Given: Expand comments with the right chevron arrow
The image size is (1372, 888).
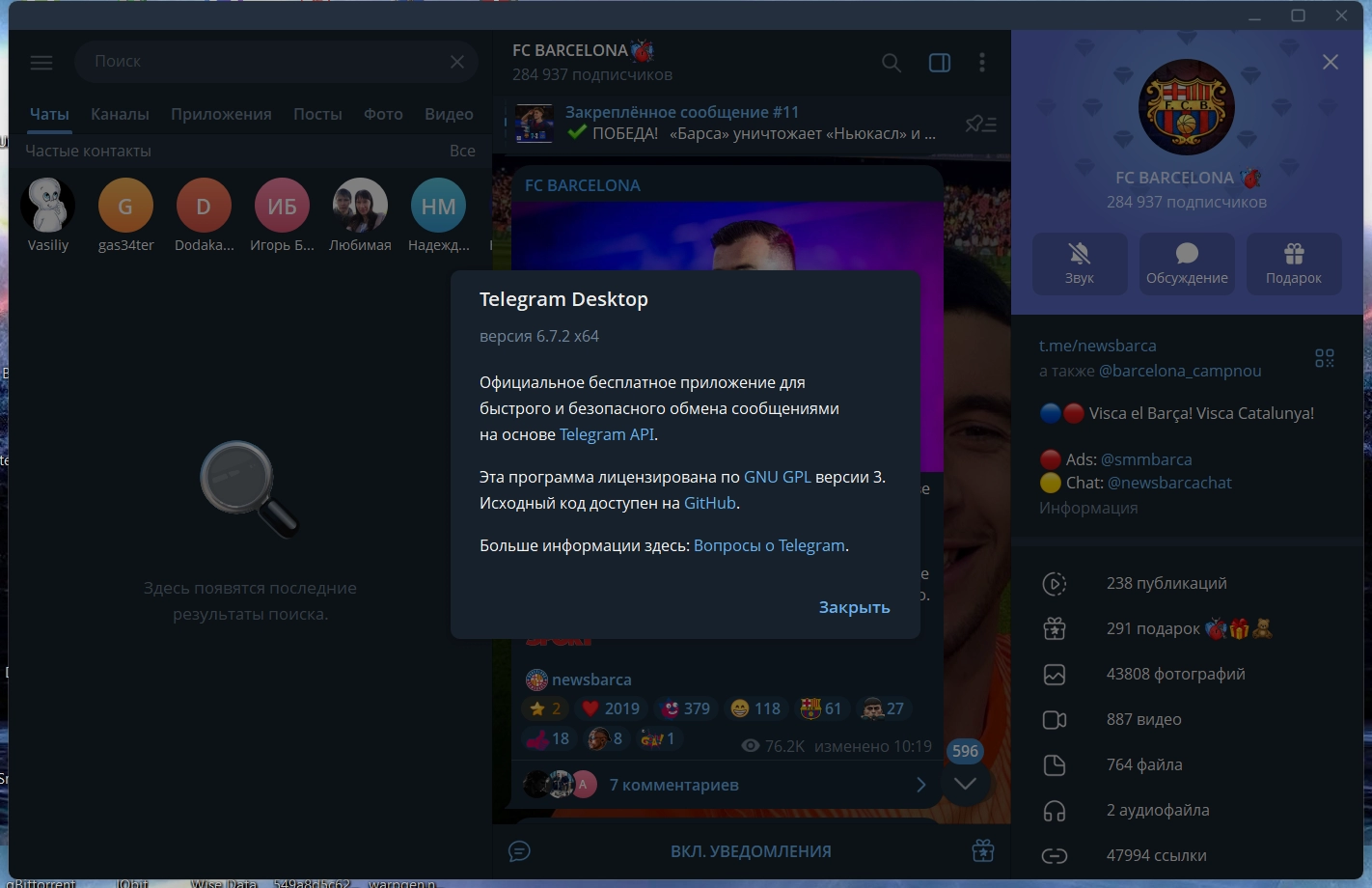Looking at the screenshot, I should click(x=920, y=785).
